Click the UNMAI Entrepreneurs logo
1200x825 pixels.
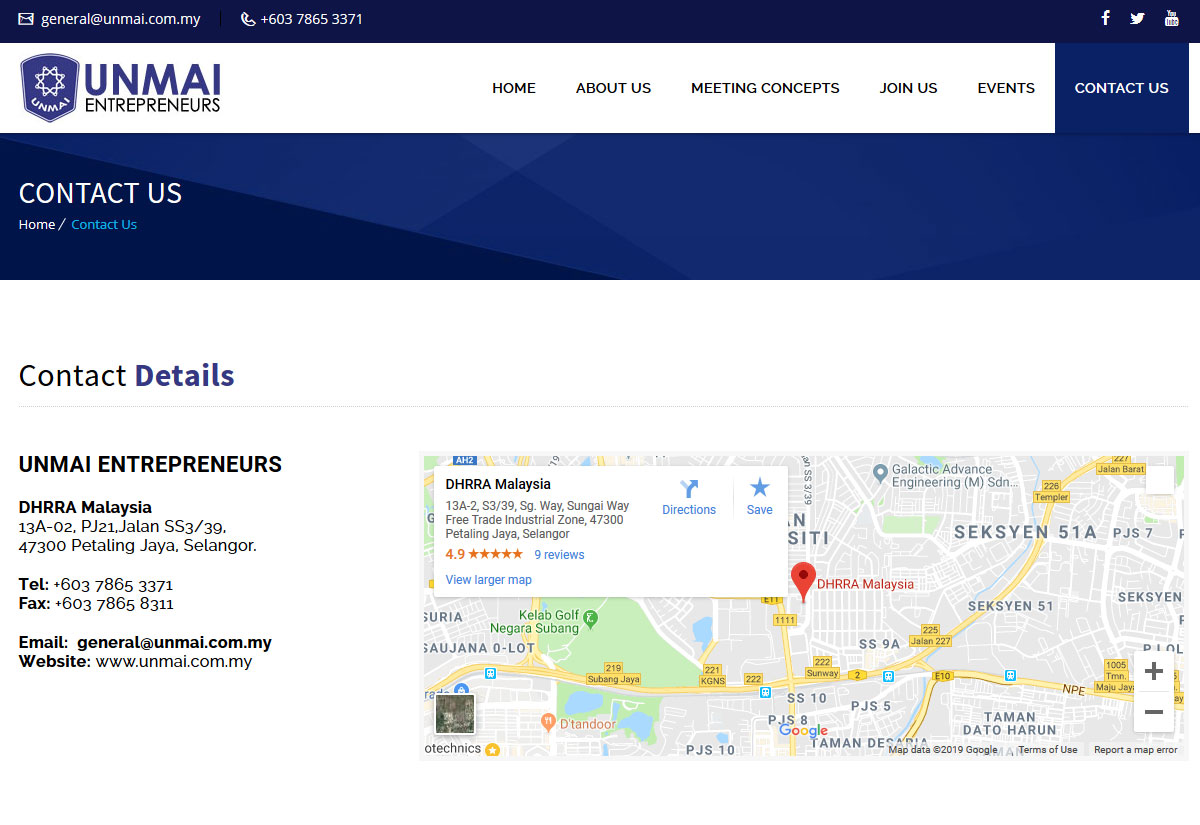(x=120, y=88)
